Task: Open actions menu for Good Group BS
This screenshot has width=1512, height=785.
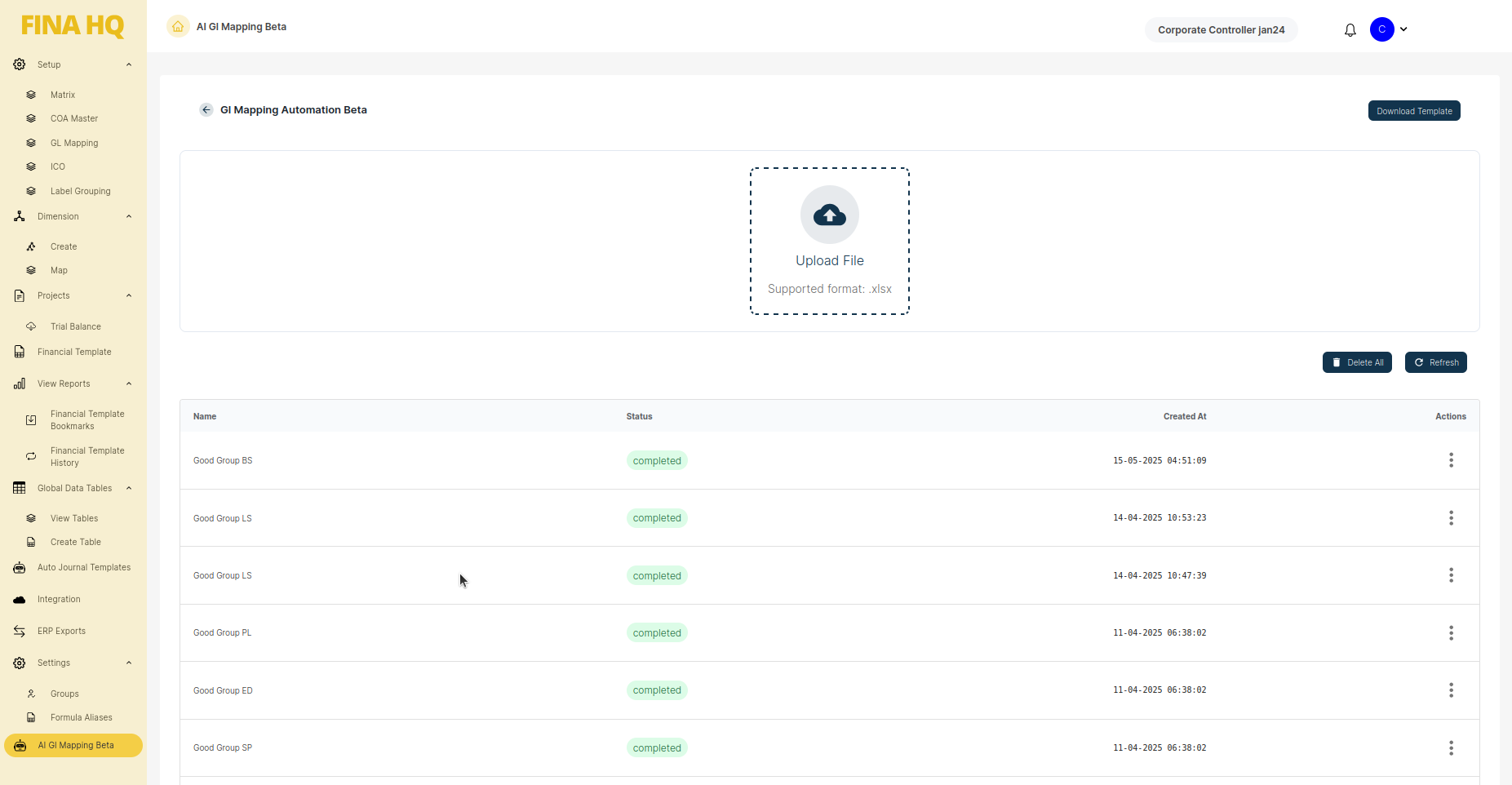Action: [x=1451, y=460]
